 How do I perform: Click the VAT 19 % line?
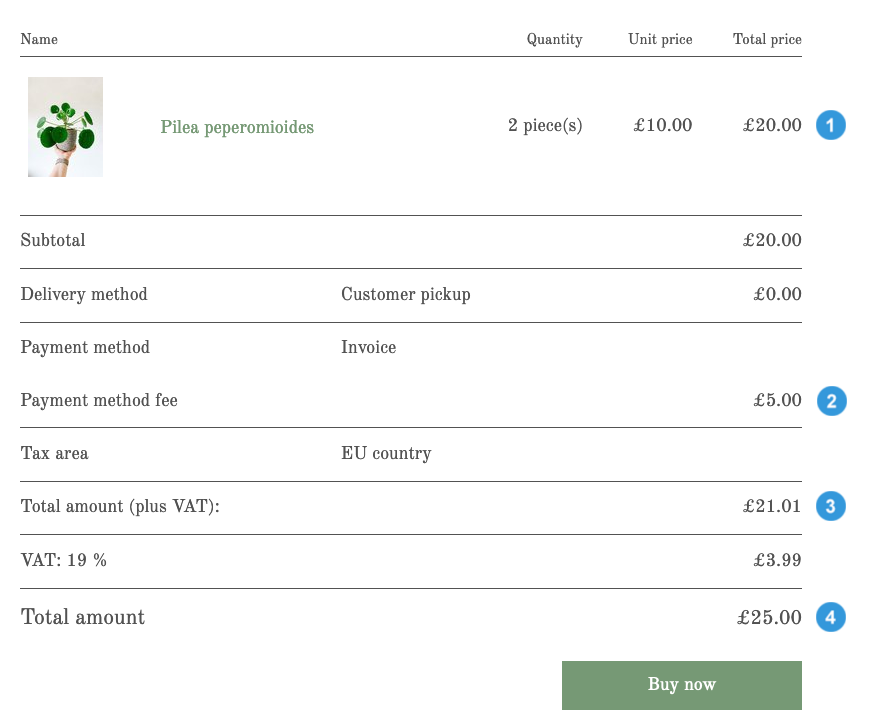[x=63, y=560]
